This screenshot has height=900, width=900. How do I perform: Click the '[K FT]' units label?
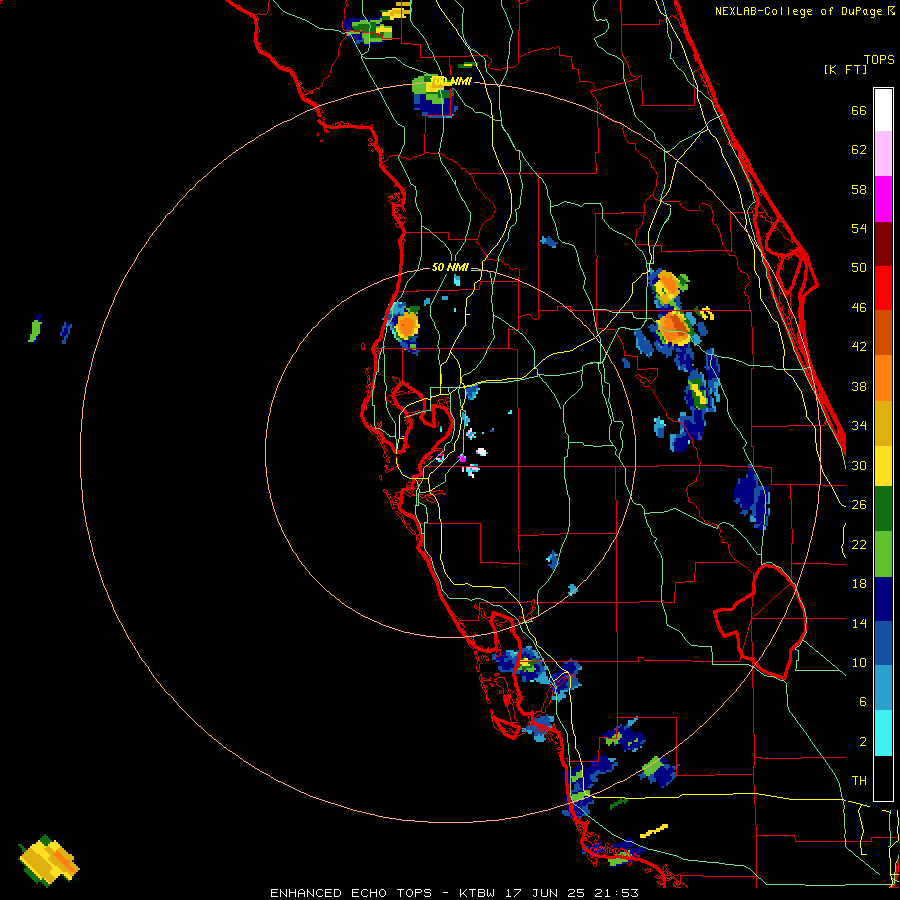click(x=845, y=69)
